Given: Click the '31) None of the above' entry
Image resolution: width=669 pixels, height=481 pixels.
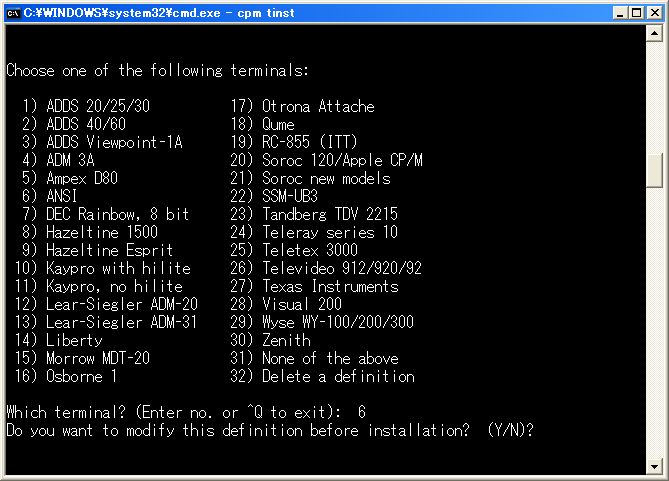Looking at the screenshot, I should click(x=314, y=358).
